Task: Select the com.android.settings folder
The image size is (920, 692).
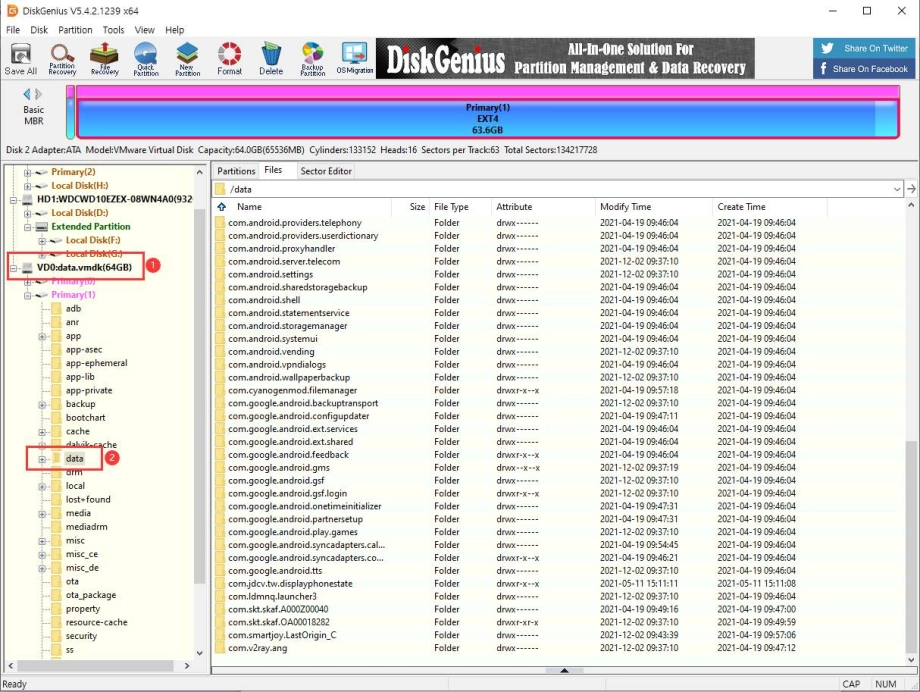Action: 270,274
